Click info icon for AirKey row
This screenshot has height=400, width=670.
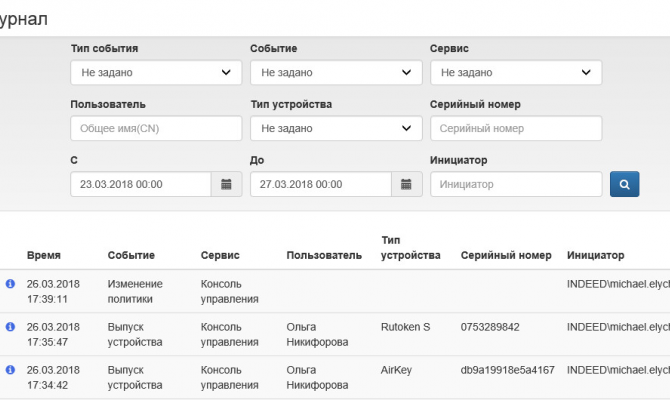pos(11,369)
